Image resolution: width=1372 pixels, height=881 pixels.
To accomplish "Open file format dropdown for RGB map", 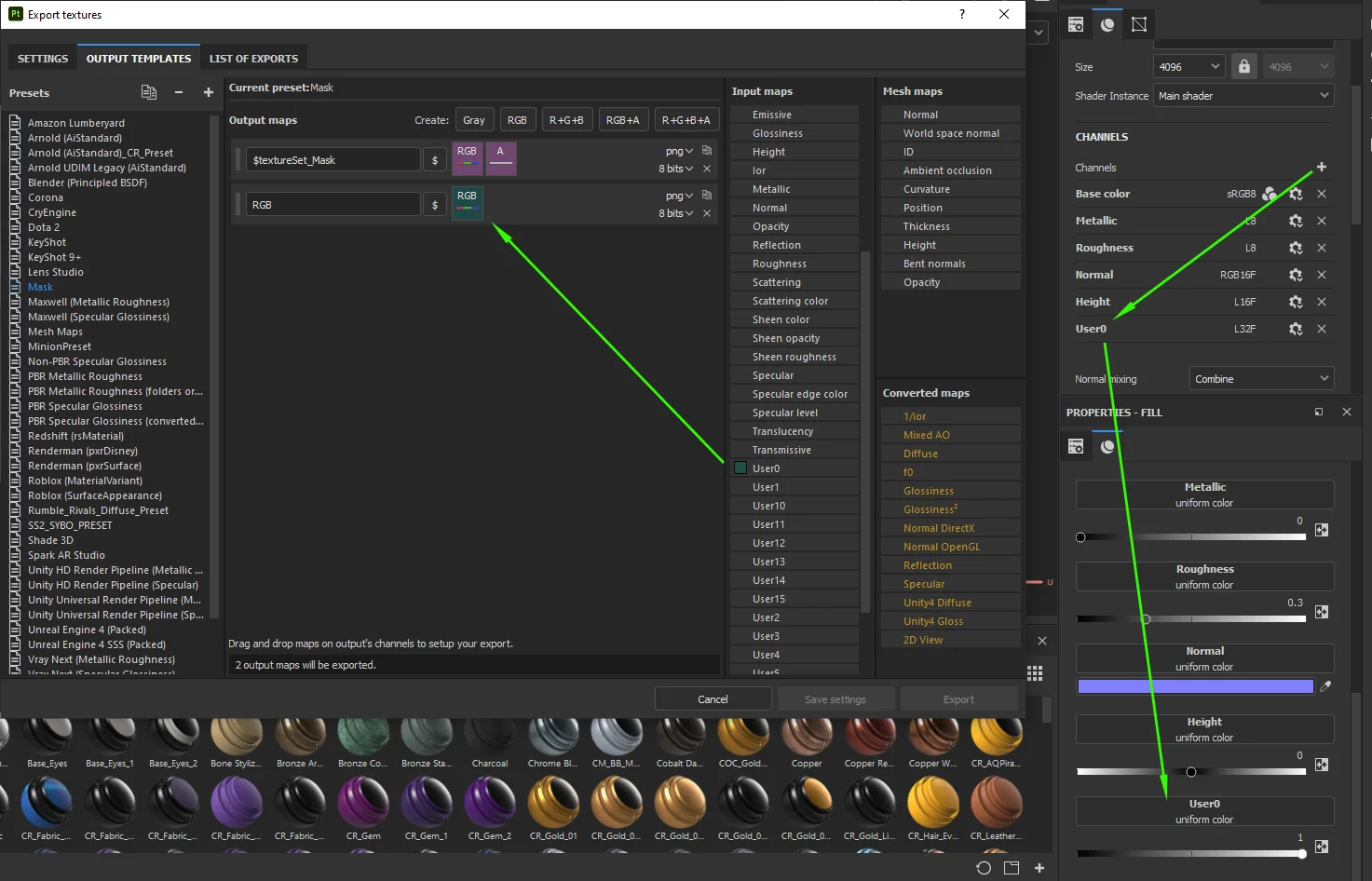I will point(679,196).
